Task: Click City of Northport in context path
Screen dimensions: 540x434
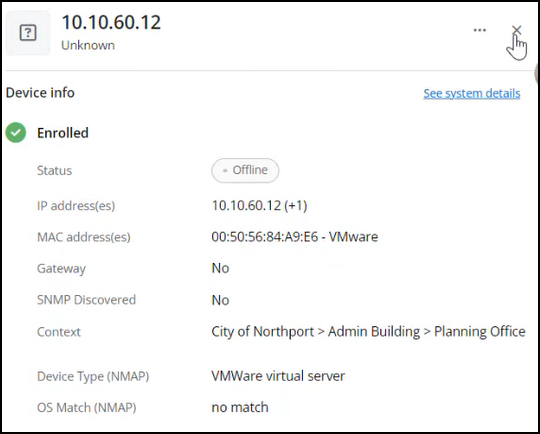Action: pos(262,331)
